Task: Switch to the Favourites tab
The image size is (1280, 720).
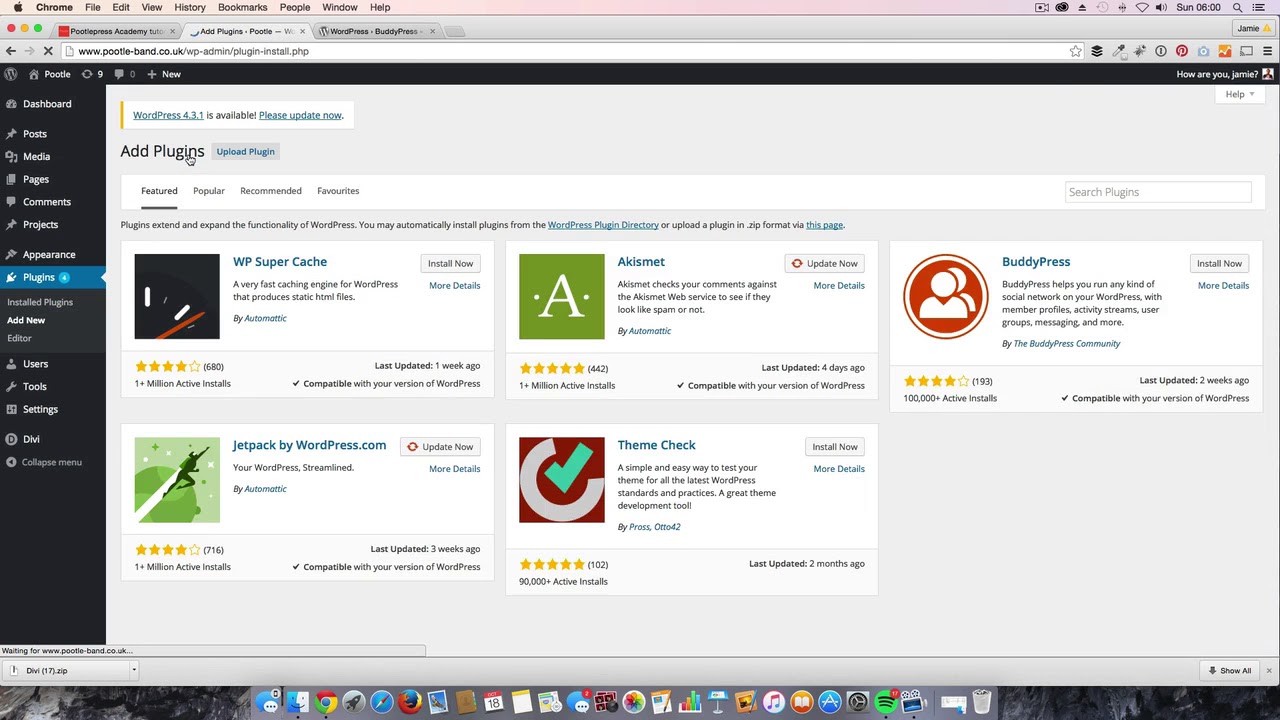Action: point(338,191)
